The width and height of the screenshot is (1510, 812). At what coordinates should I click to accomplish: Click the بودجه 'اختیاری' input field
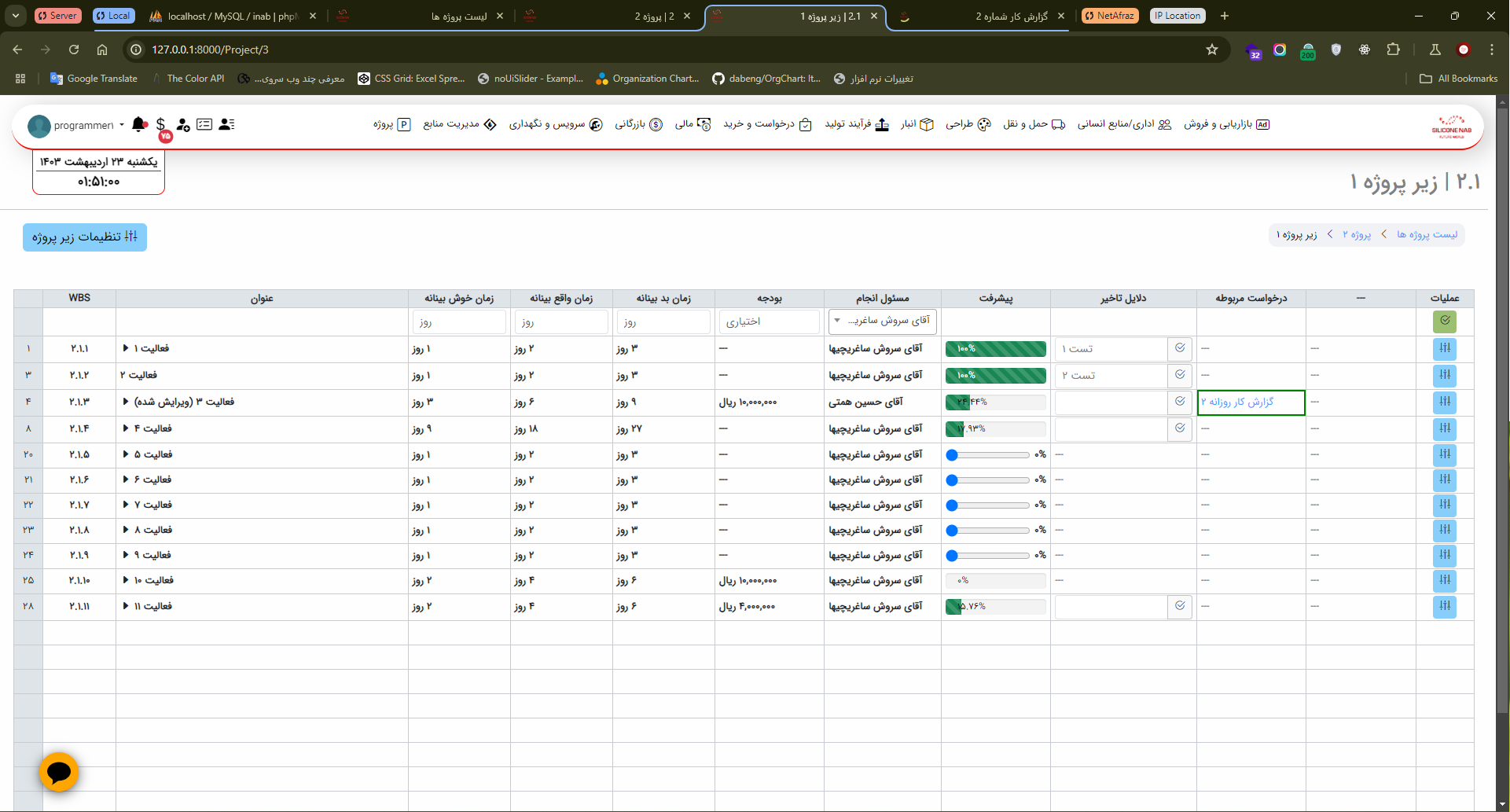(x=769, y=321)
